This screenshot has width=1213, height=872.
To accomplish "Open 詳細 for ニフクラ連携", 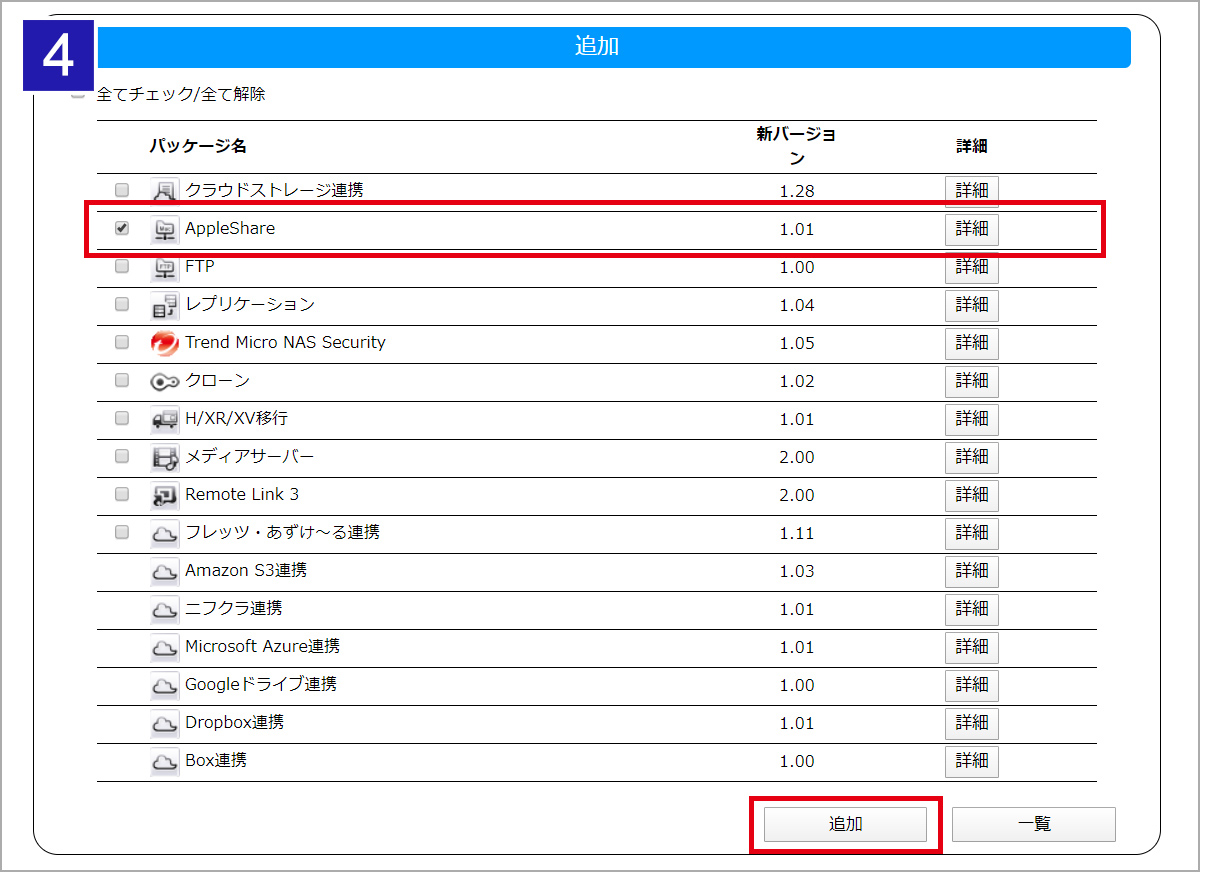I will pos(972,609).
